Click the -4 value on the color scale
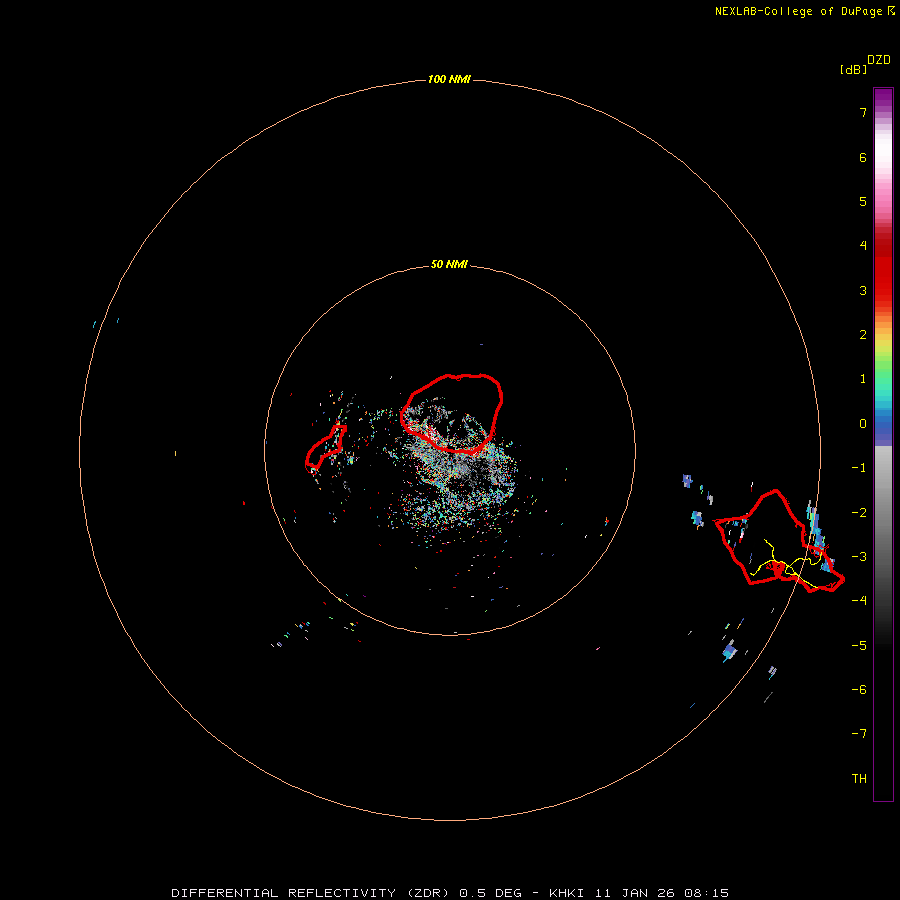 859,600
